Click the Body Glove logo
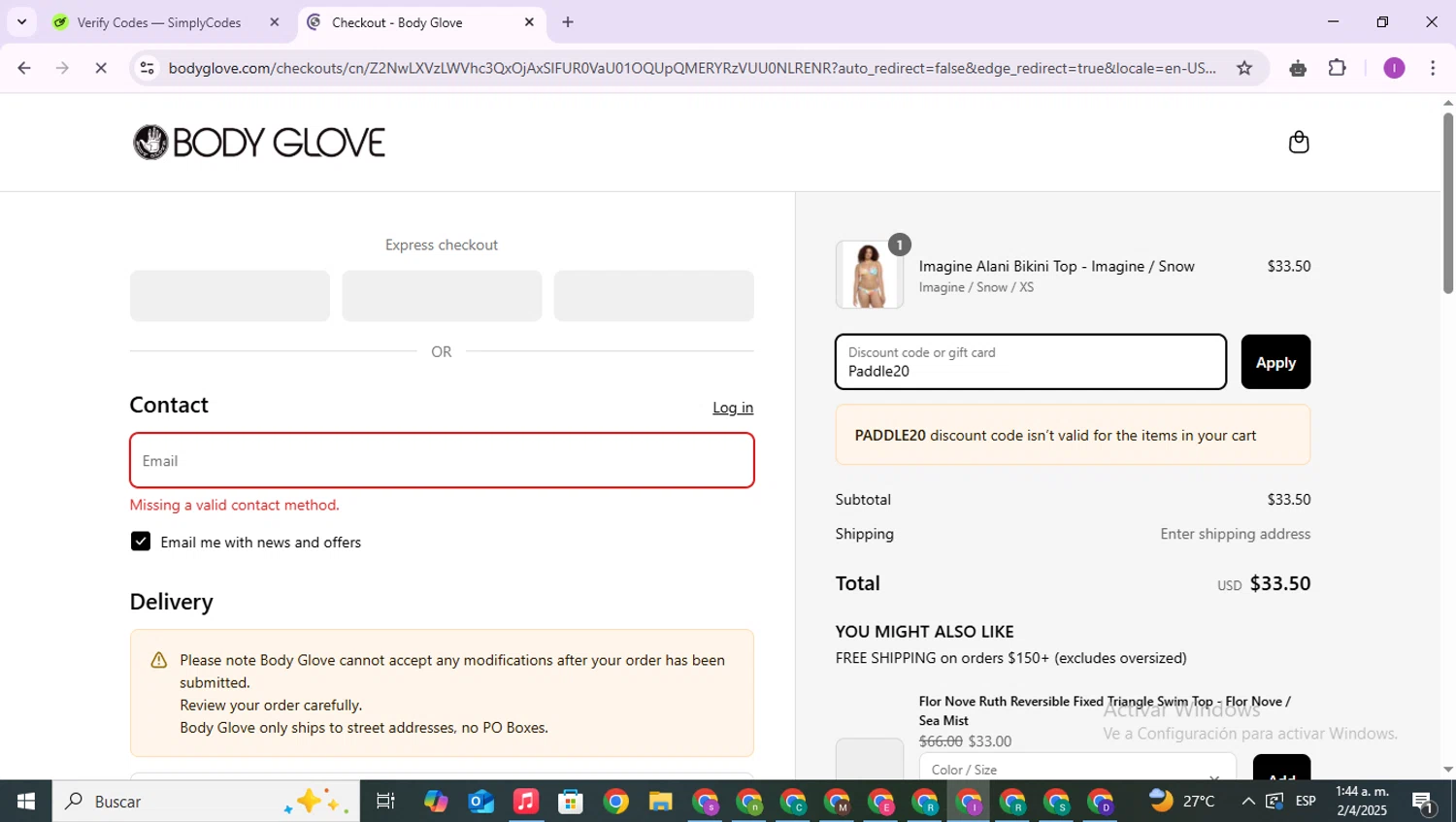This screenshot has width=1456, height=822. pos(258,143)
